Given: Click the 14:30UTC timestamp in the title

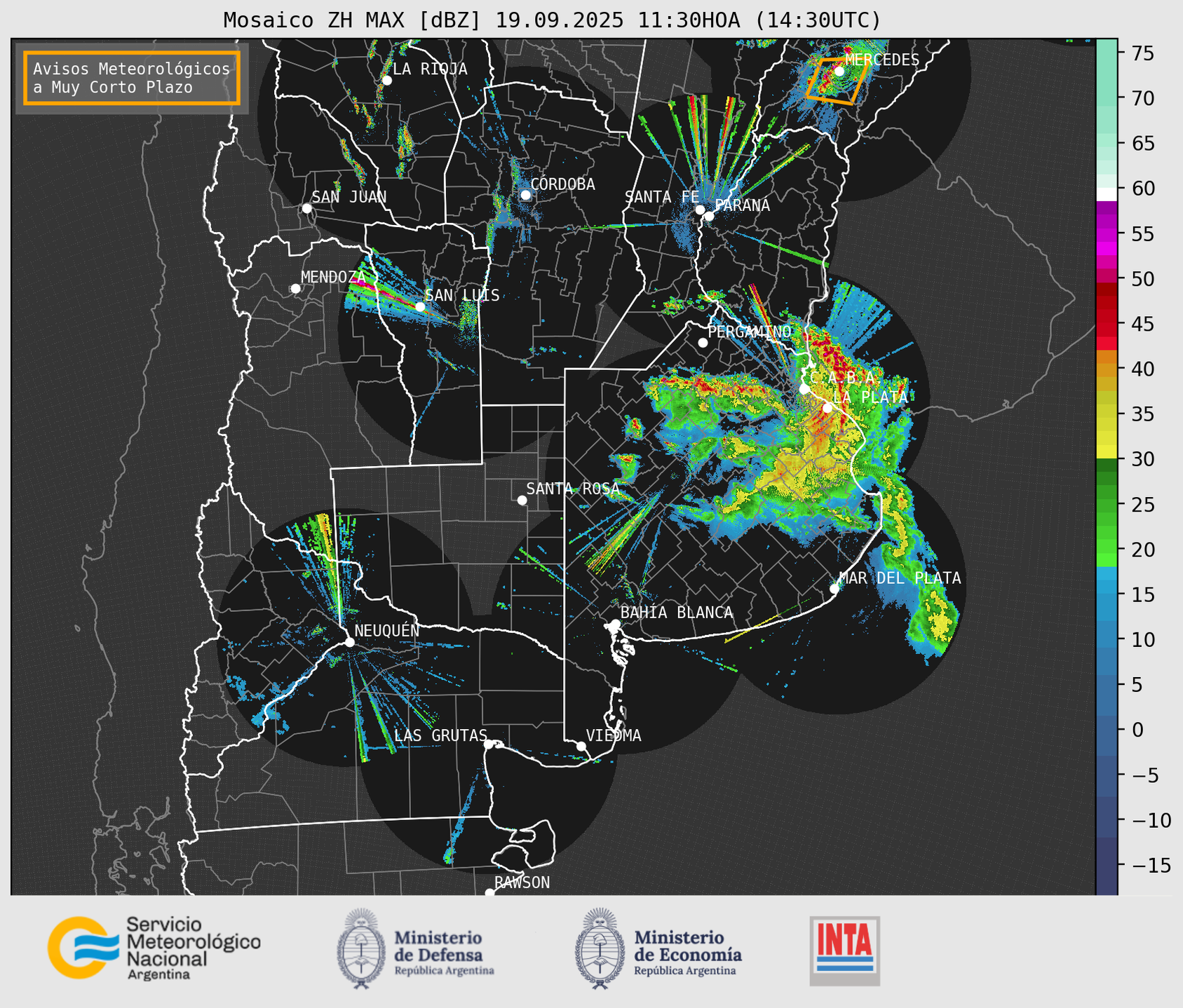Looking at the screenshot, I should tap(817, 20).
